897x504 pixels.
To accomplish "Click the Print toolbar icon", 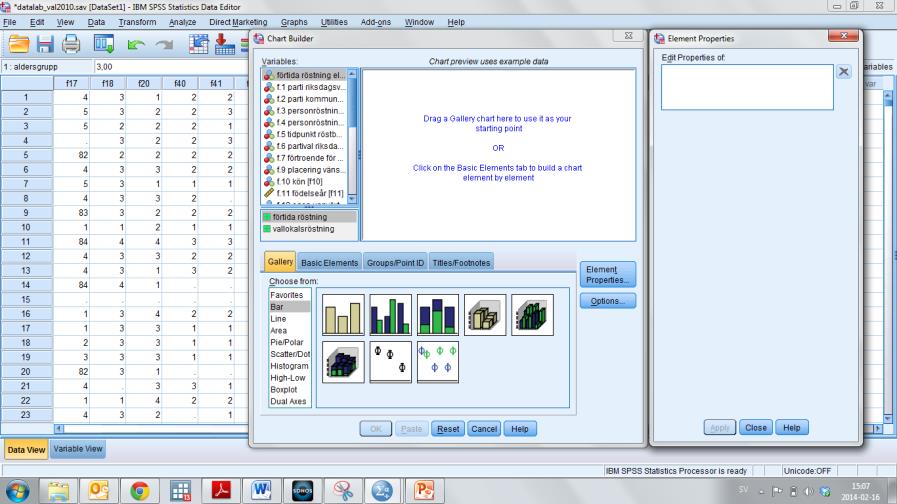I will (71, 44).
